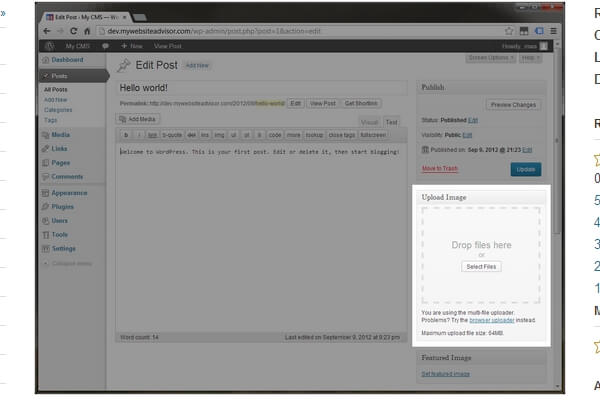Collapse the admin sidebar menu

[x=68, y=263]
